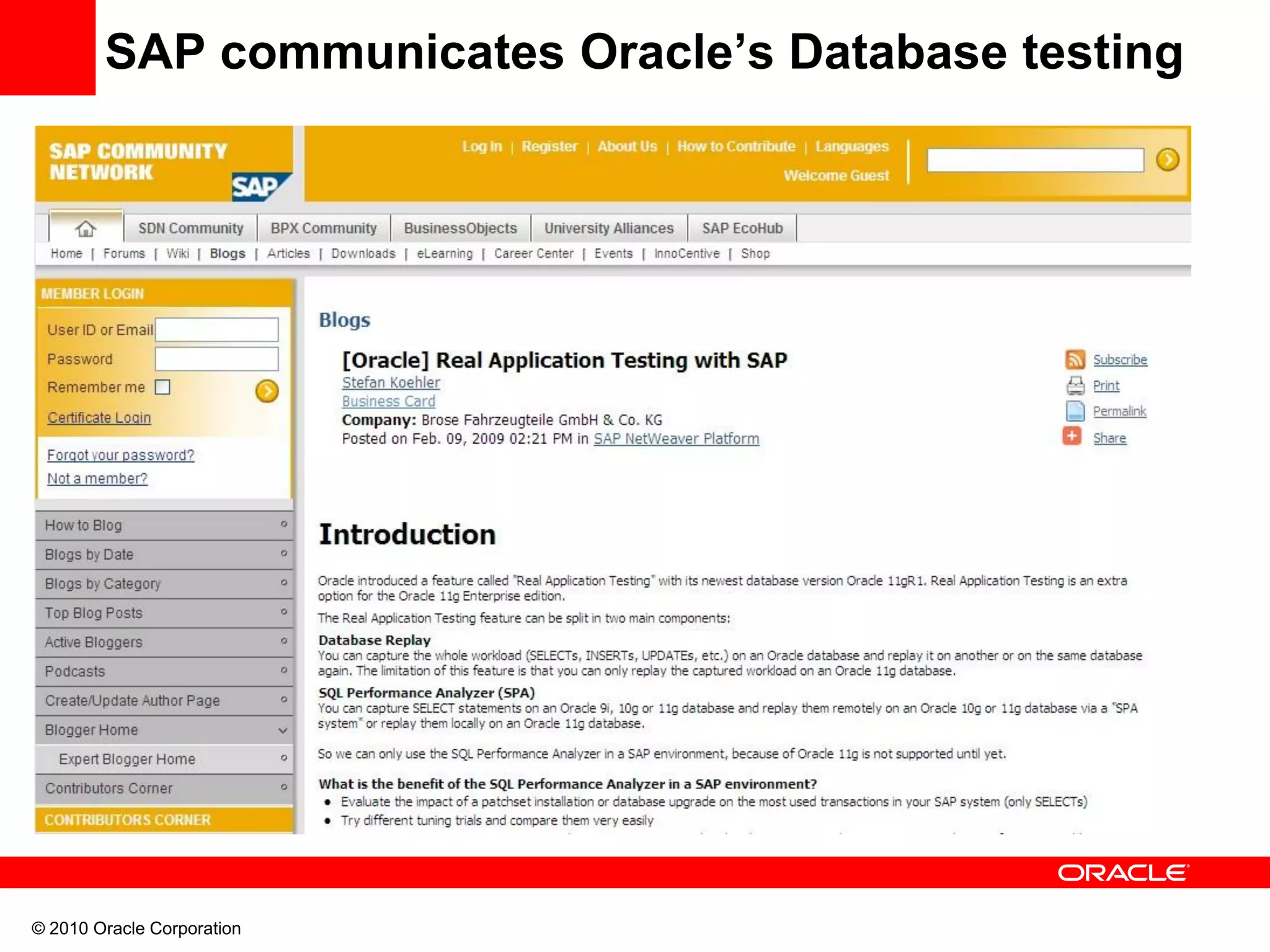Open the BusinessObjects tab
The image size is (1270, 952).
point(460,228)
